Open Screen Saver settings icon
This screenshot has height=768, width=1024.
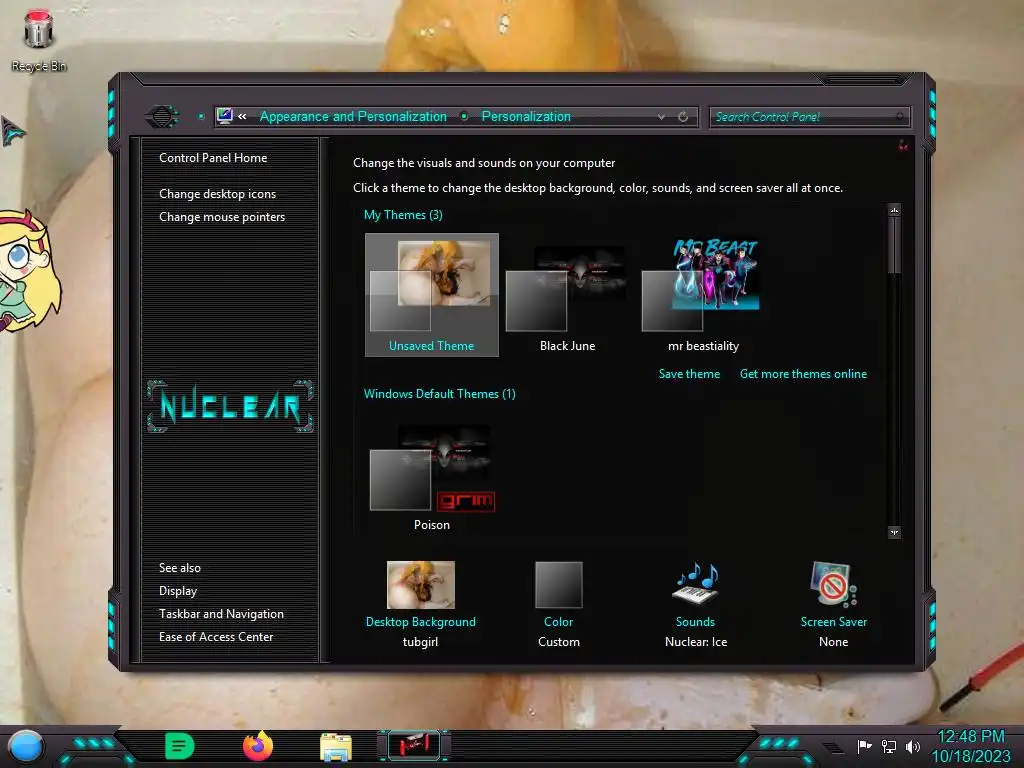click(x=833, y=583)
